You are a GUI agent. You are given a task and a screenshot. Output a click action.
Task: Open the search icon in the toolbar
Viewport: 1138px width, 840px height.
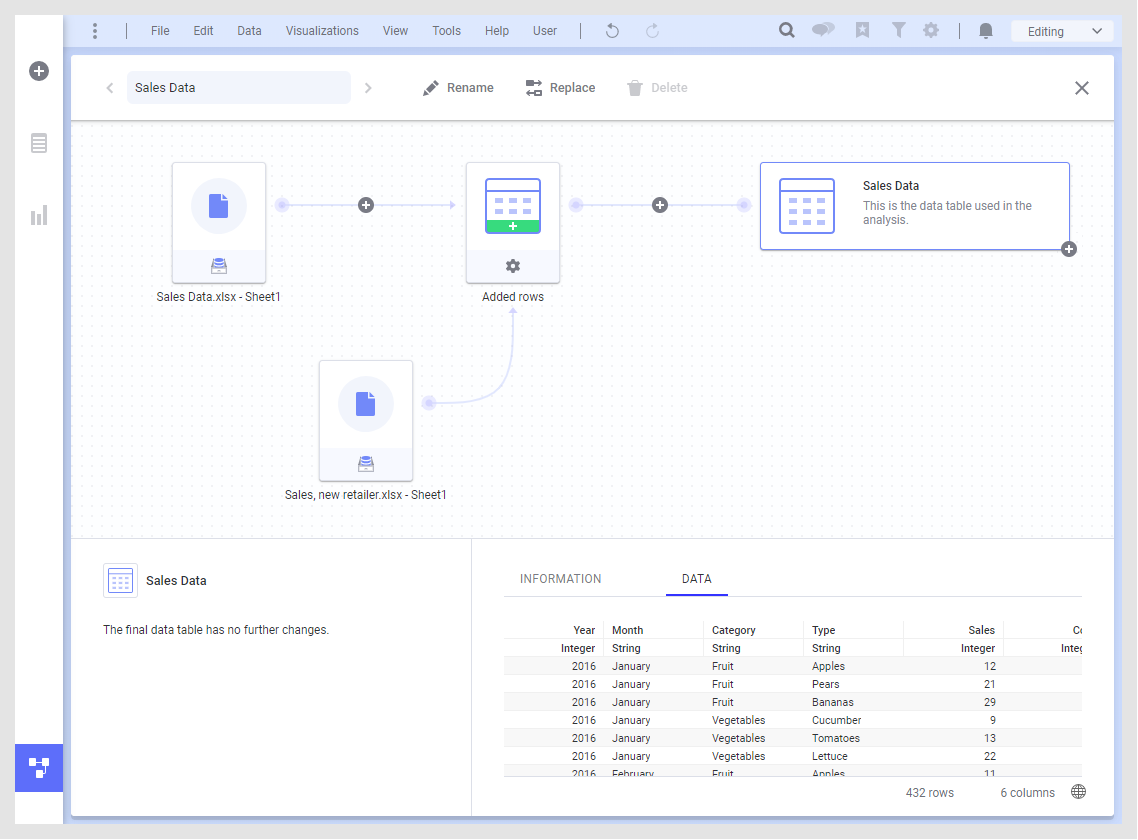click(786, 30)
